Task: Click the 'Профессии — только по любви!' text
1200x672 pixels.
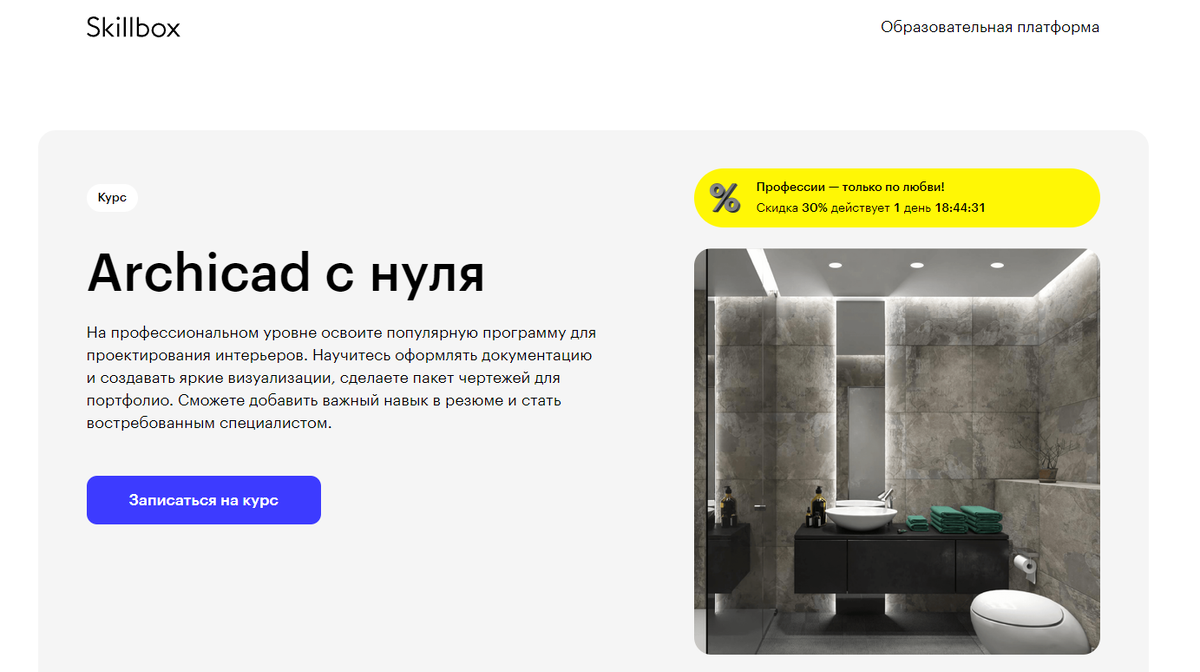Action: click(x=850, y=187)
